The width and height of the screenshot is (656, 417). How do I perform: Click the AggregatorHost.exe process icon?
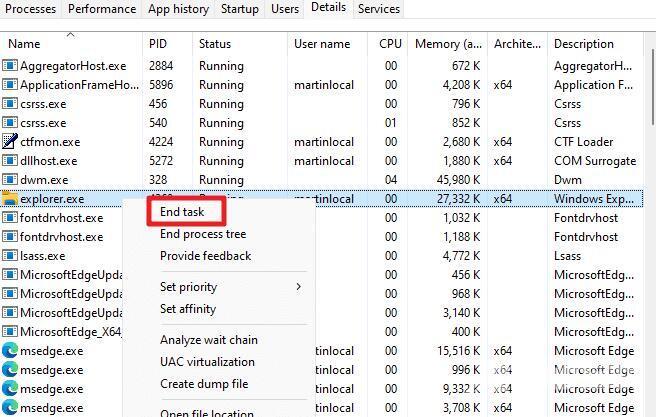tap(9, 66)
